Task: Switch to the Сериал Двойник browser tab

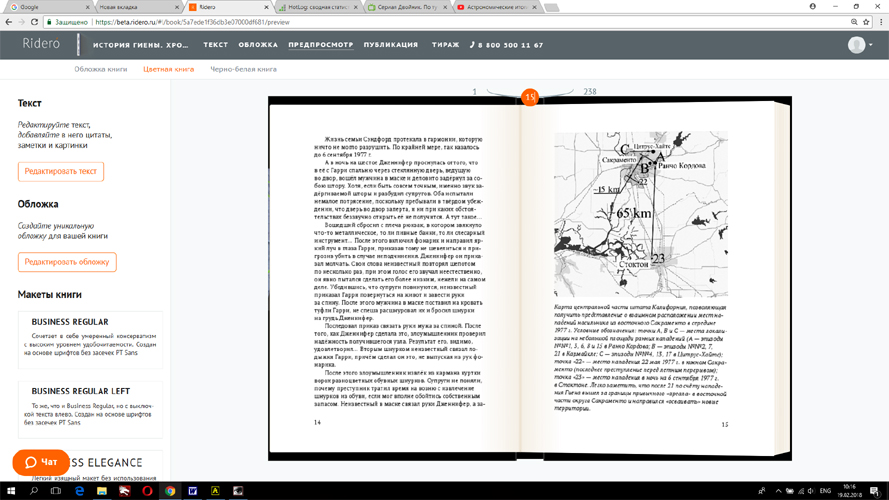Action: pyautogui.click(x=408, y=7)
